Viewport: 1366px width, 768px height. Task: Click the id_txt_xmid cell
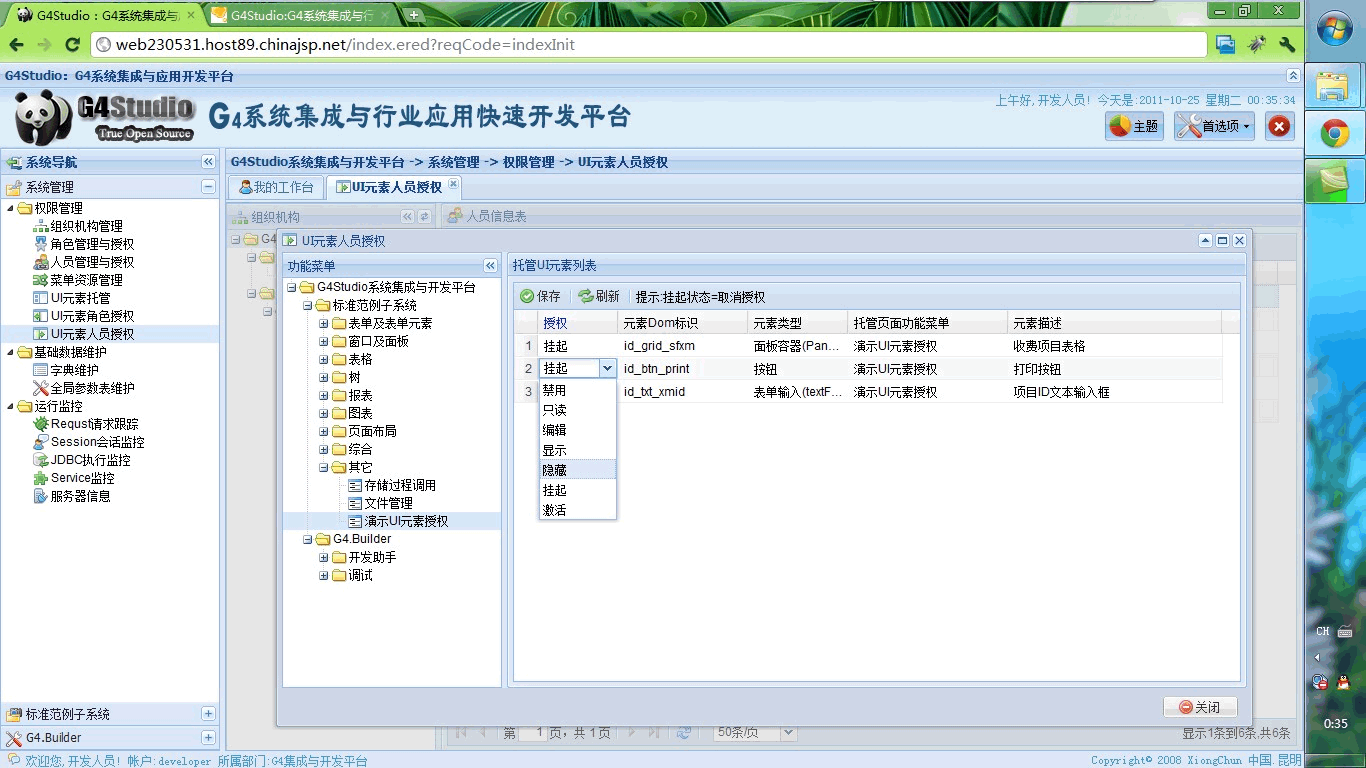click(683, 392)
